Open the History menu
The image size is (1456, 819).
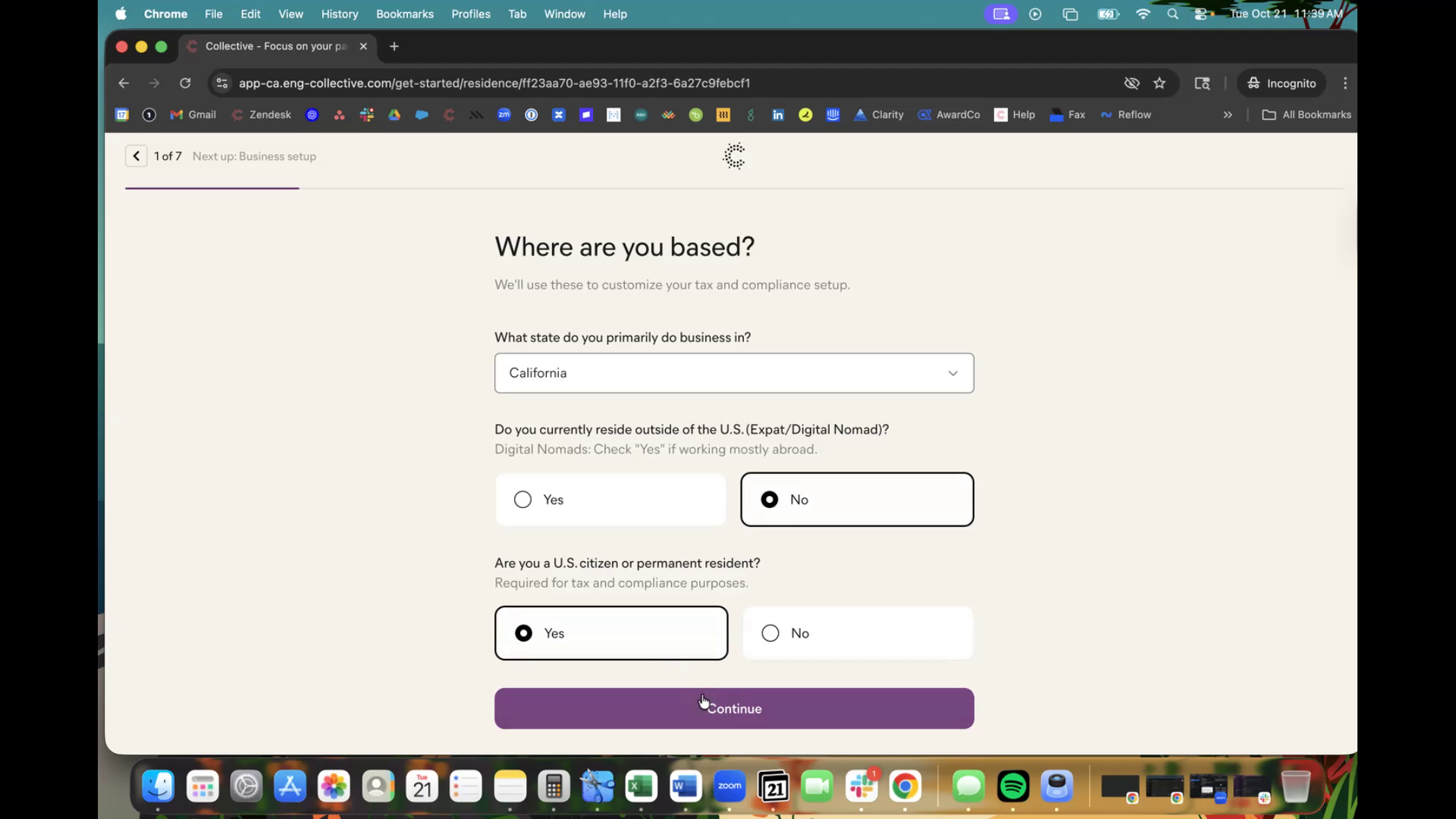coord(339,14)
